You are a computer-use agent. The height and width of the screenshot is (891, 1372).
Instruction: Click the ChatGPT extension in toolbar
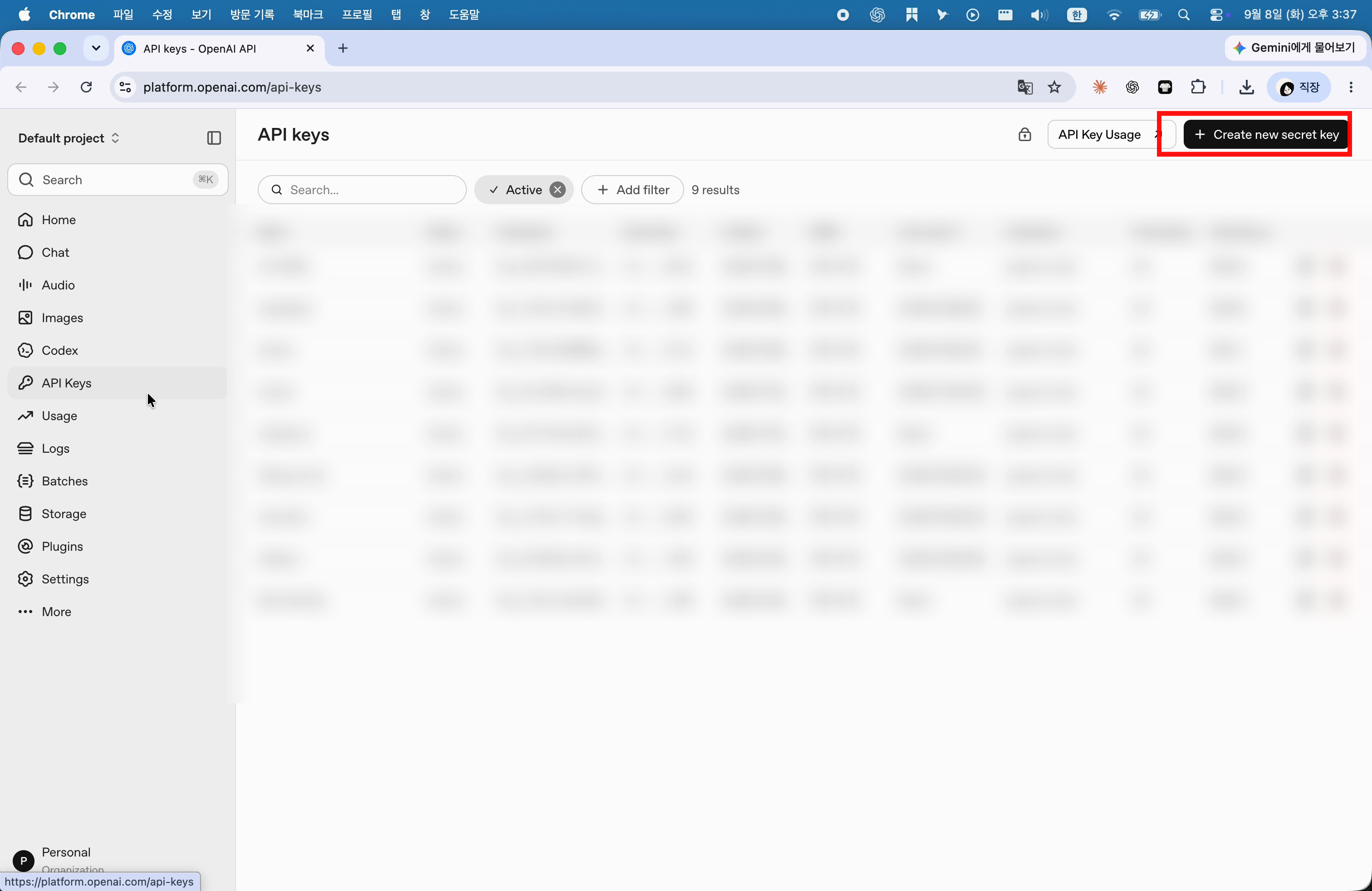[1132, 87]
